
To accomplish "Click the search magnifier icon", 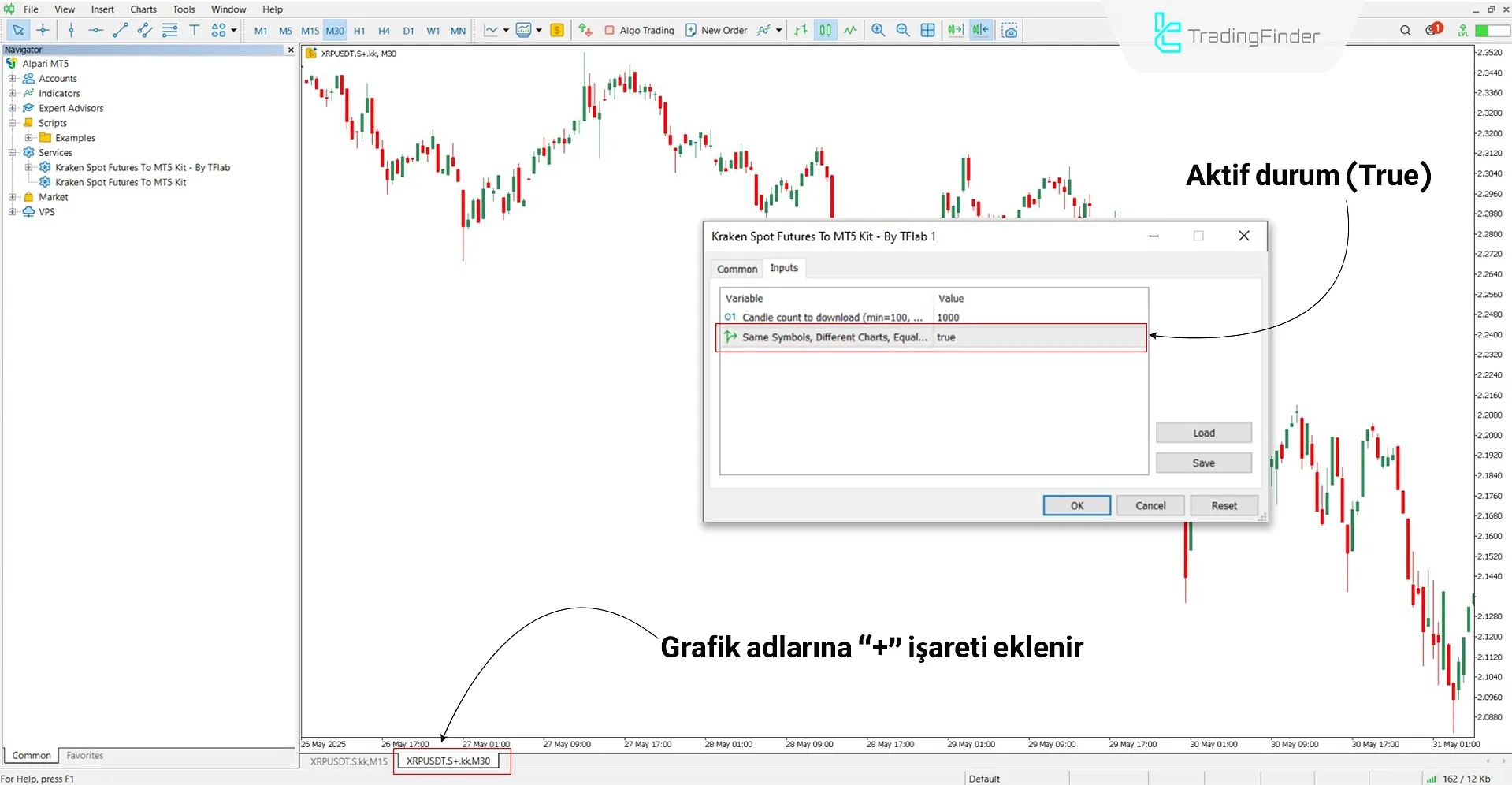I will [1405, 30].
